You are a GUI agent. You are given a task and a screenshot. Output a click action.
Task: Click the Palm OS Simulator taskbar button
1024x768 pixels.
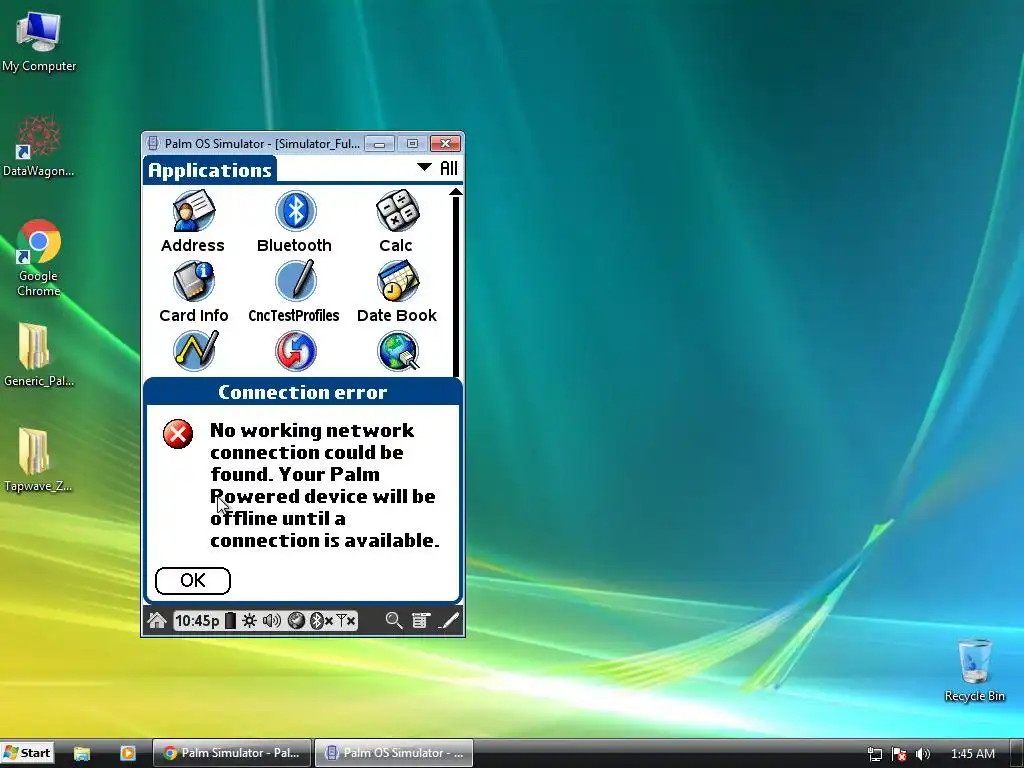click(394, 753)
